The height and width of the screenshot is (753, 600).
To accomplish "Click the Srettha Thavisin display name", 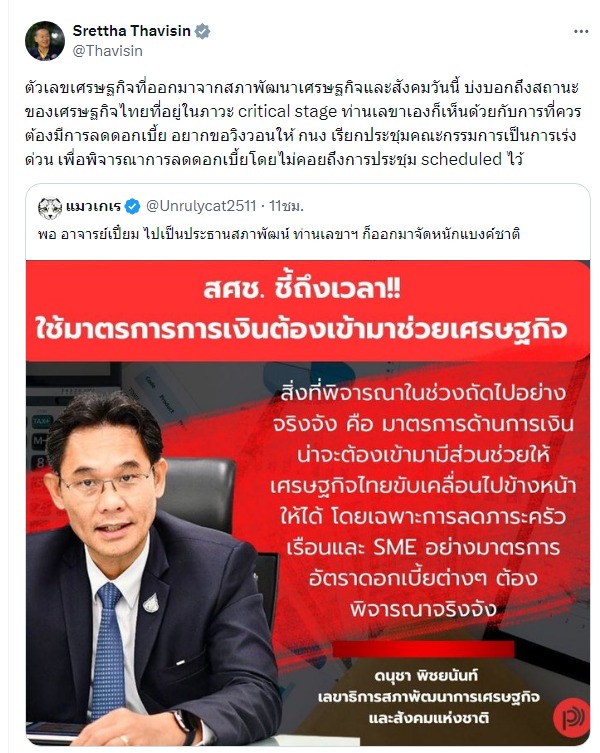I will click(x=132, y=31).
